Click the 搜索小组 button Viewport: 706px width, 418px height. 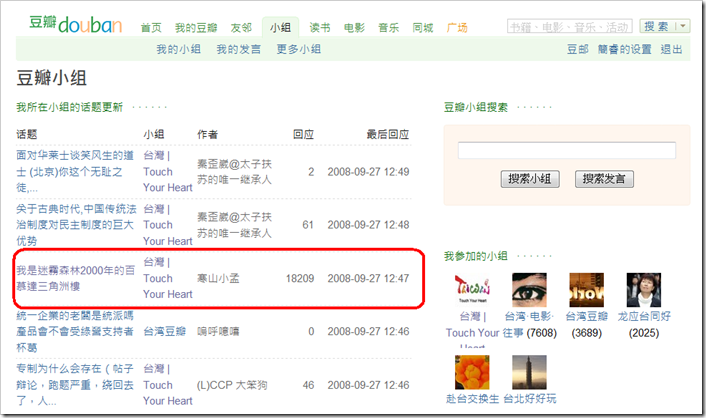(530, 179)
